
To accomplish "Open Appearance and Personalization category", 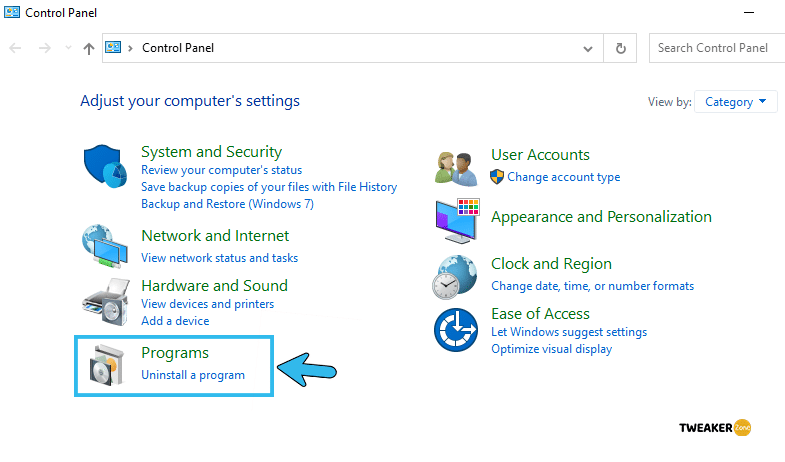I will [x=601, y=217].
